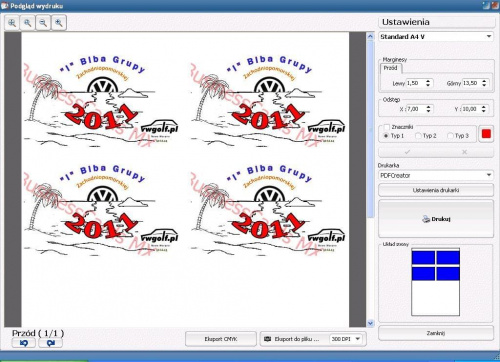Viewport: 500px width, 362px height.
Task: Select the Typ 3 radio option
Action: (x=450, y=136)
